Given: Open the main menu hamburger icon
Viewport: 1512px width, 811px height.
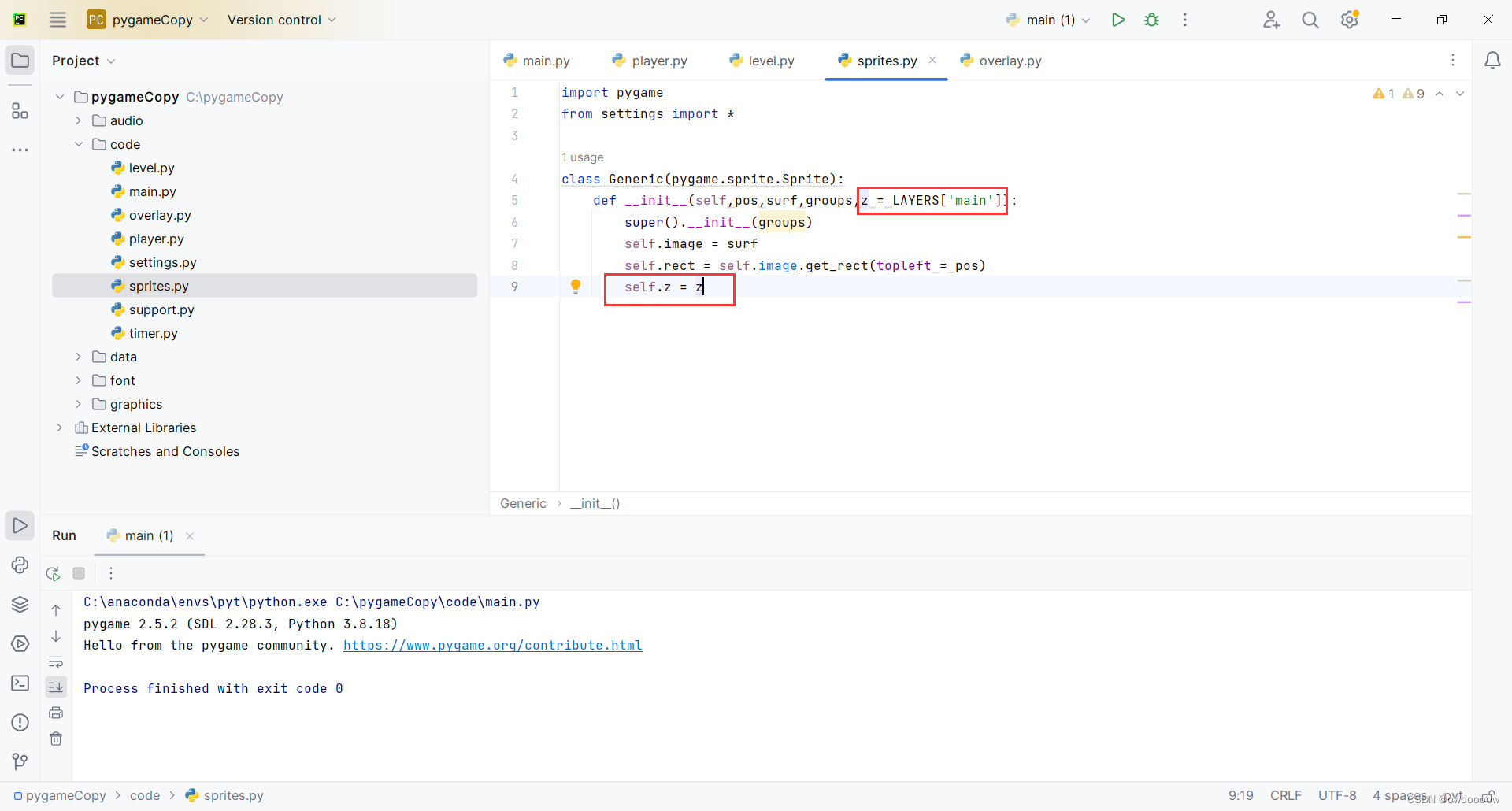Looking at the screenshot, I should pos(57,20).
